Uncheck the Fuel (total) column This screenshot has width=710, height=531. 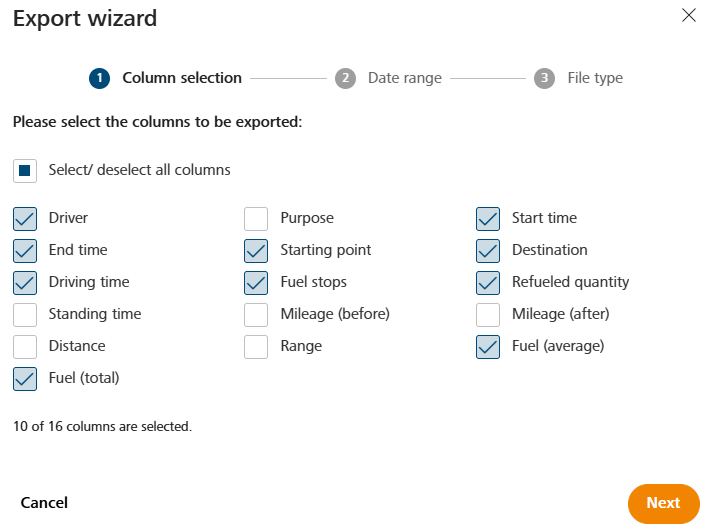pos(25,379)
